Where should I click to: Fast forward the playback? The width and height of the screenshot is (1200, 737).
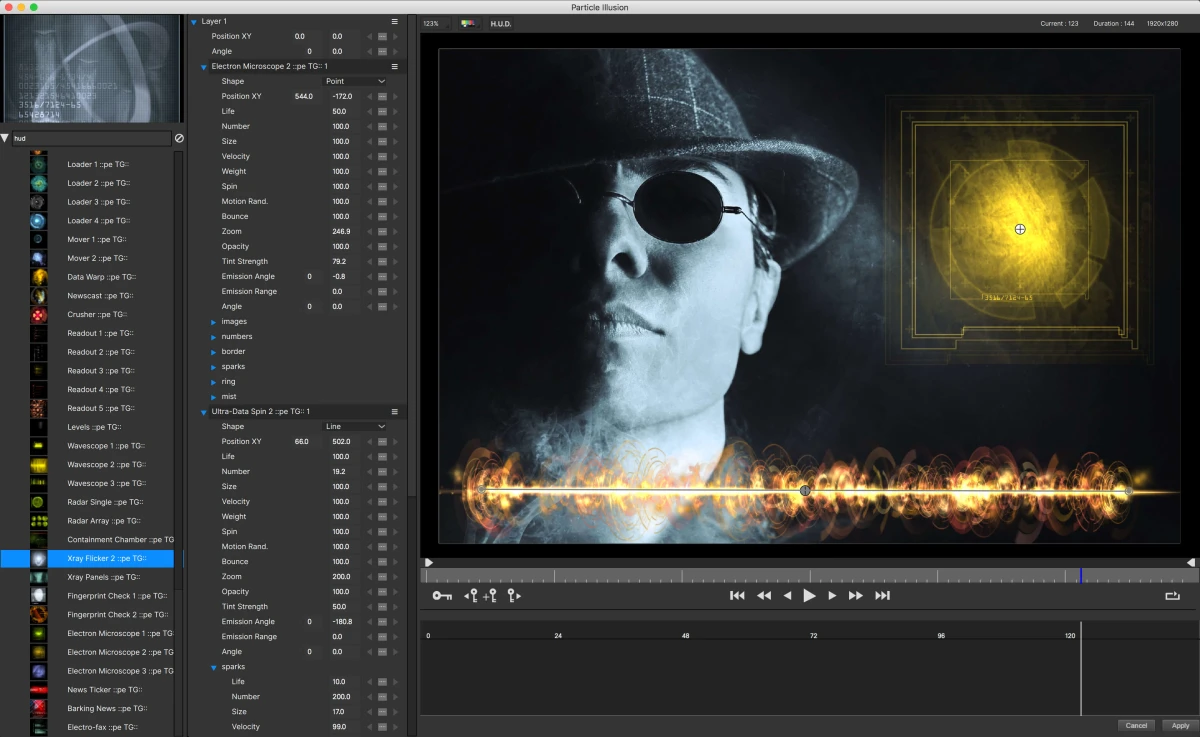click(x=856, y=596)
